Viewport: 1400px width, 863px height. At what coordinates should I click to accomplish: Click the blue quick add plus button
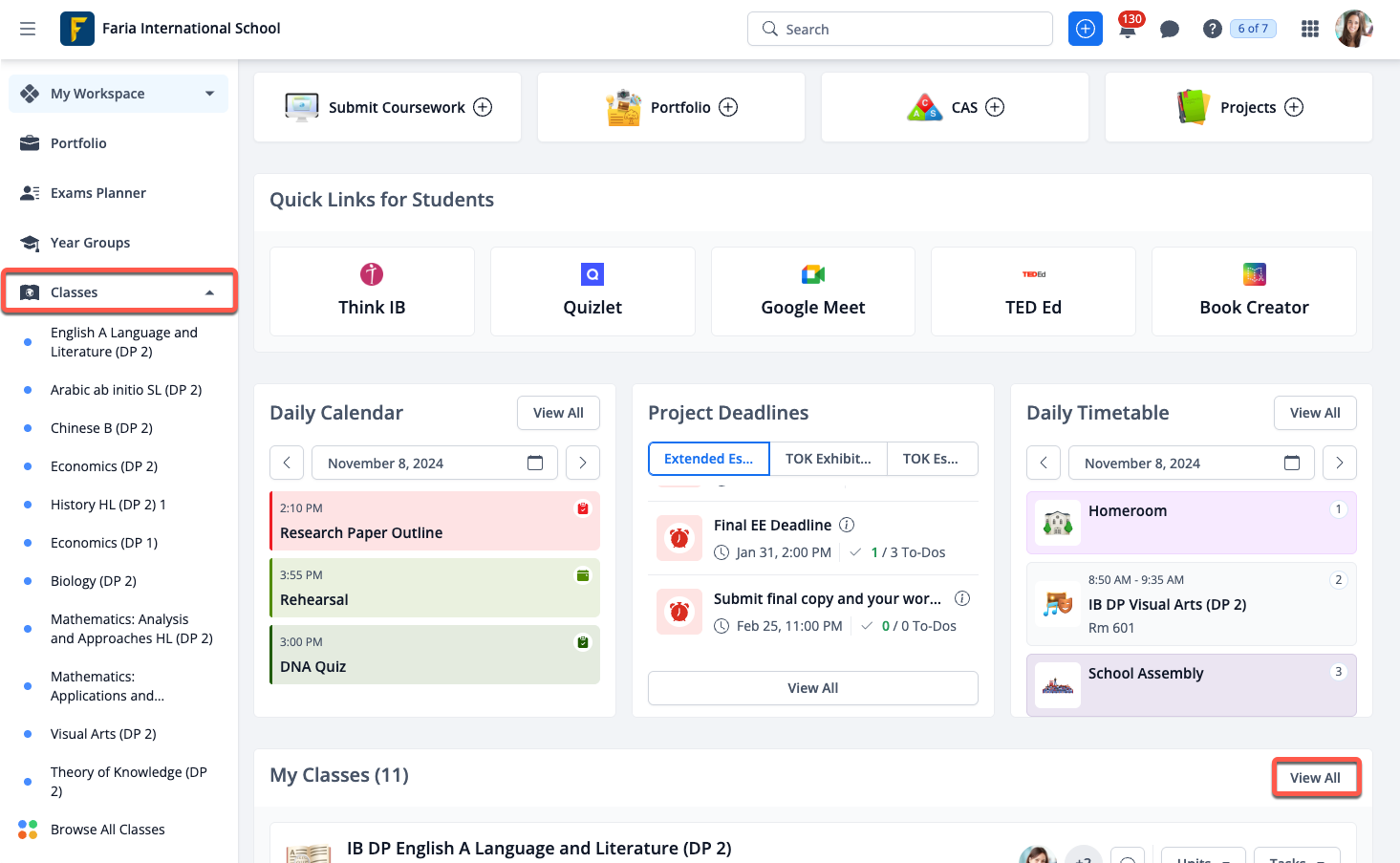point(1085,30)
